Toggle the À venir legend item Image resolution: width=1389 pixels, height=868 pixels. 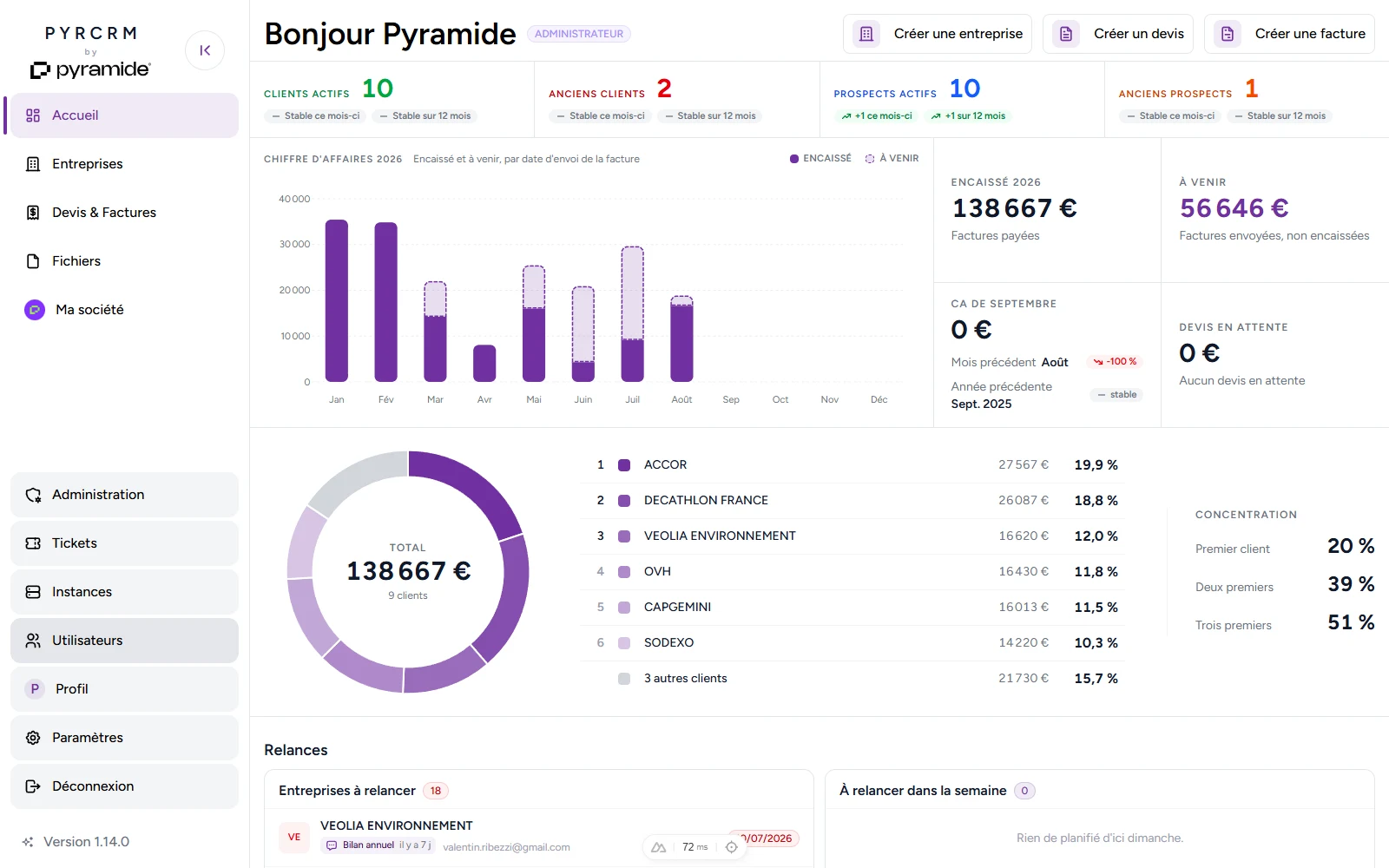coord(892,159)
